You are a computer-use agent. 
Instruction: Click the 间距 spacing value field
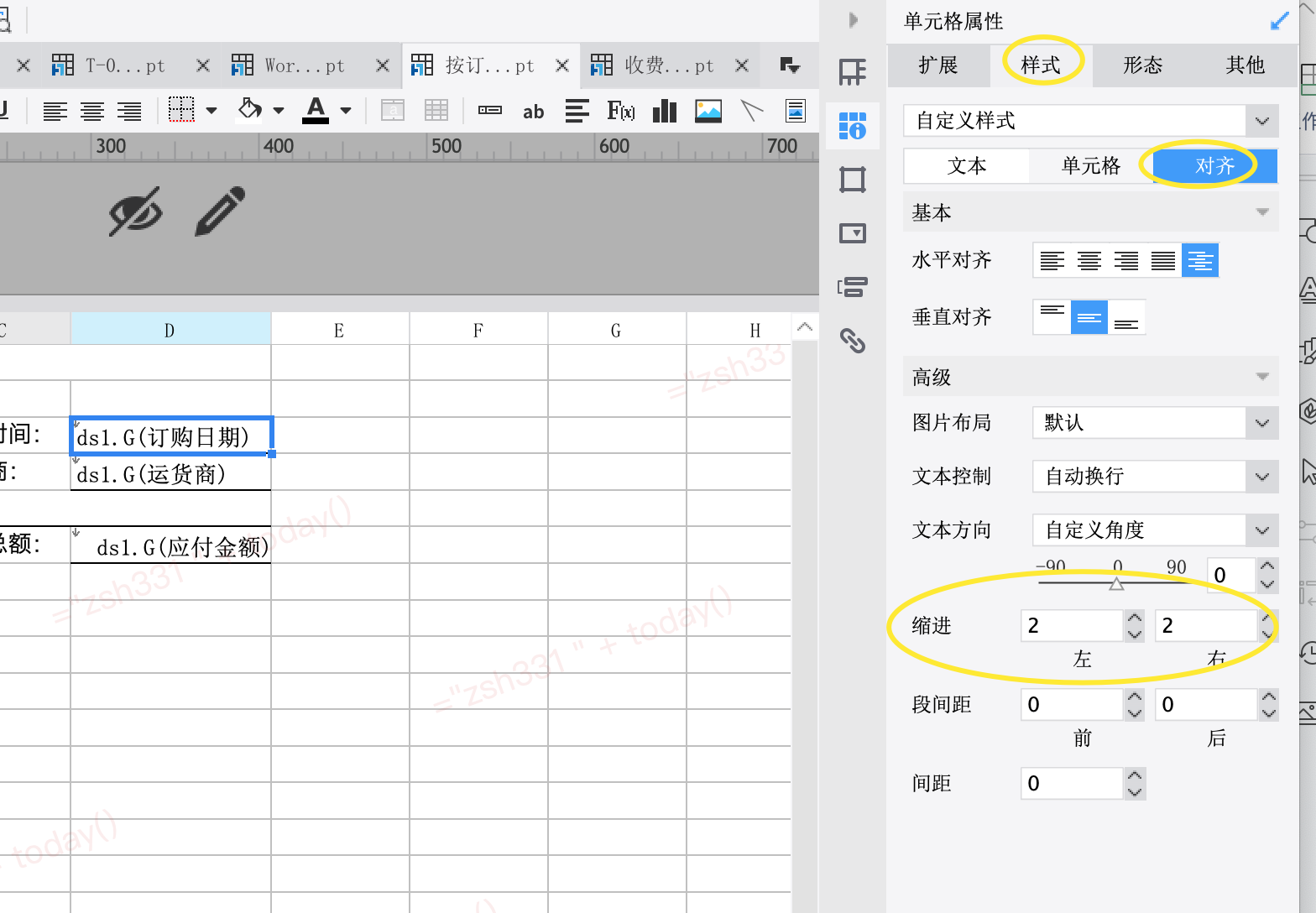click(1072, 783)
